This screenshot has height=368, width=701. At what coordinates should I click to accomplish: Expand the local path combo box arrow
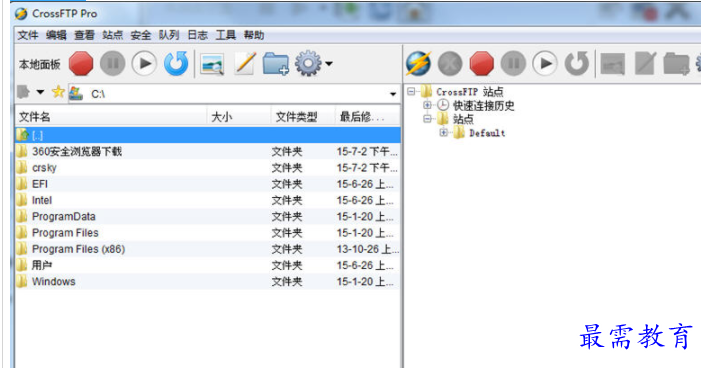[x=393, y=94]
